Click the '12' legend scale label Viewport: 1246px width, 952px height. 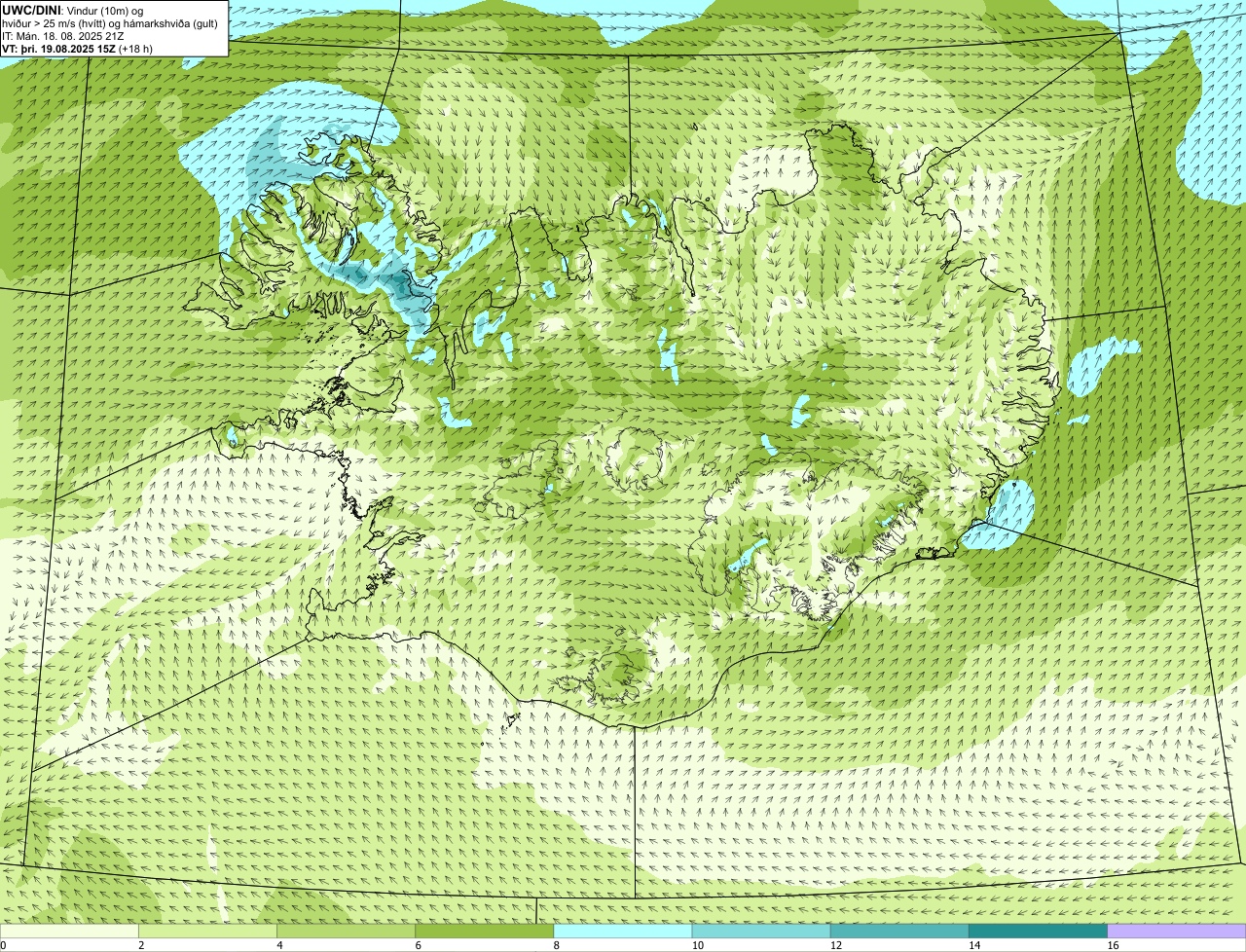tap(835, 945)
